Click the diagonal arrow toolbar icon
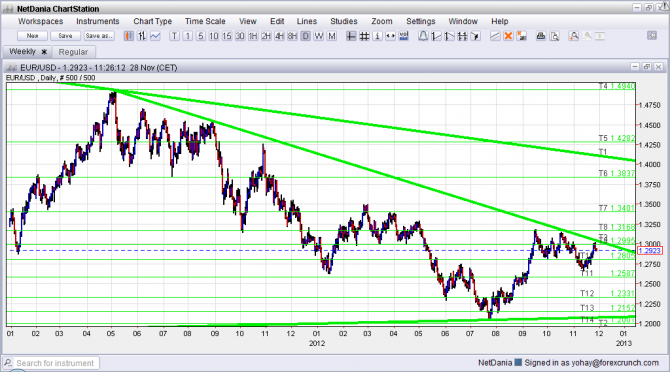 tap(476, 36)
